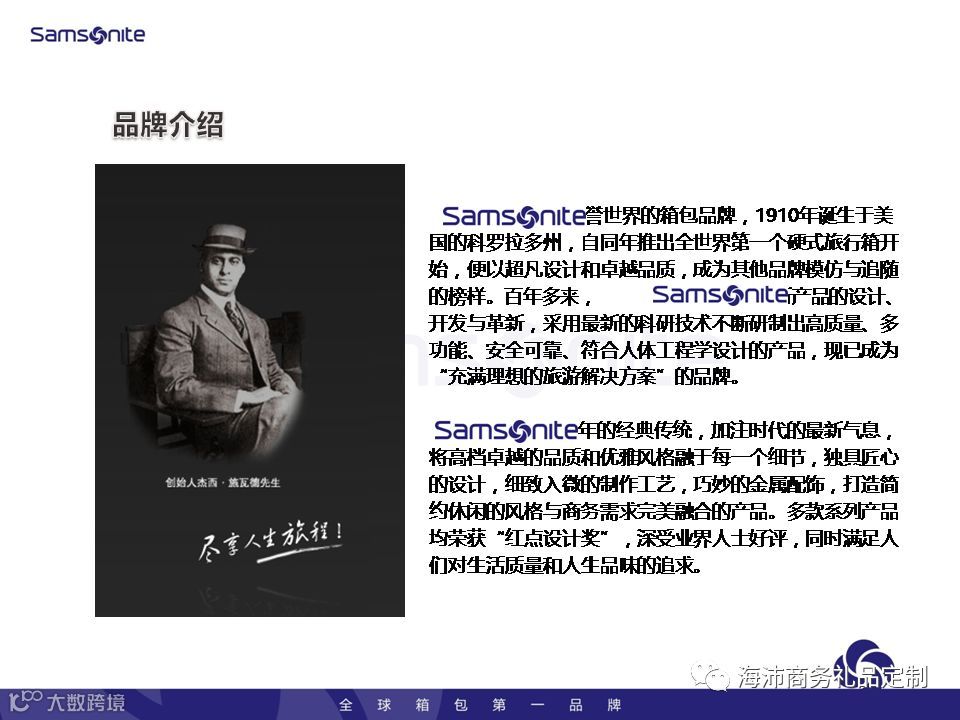The height and width of the screenshot is (720, 960).
Task: Click the line 功能、安全可靠、符合人体工程学设计的产品
Action: tap(617, 350)
